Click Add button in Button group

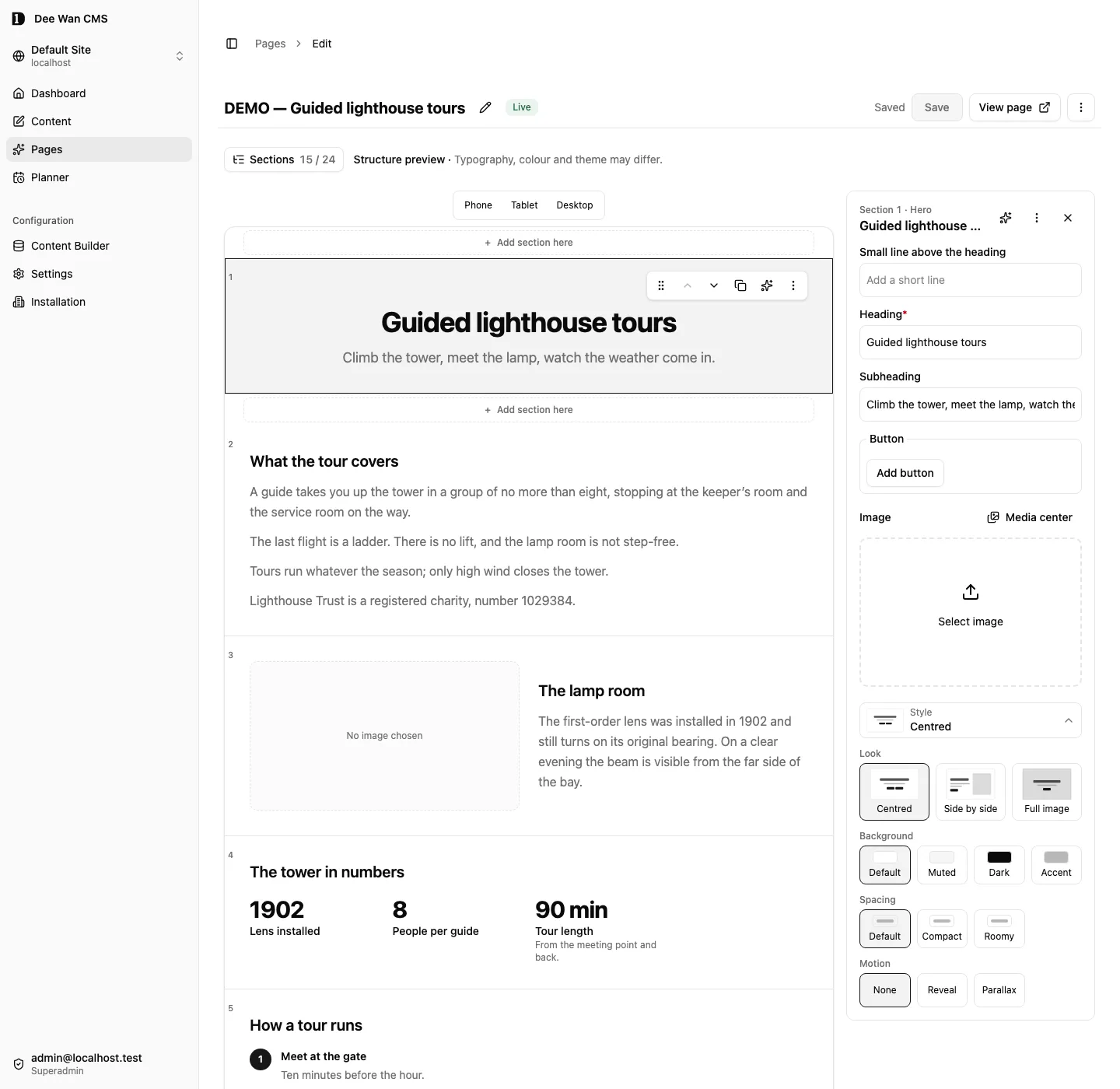pyautogui.click(x=905, y=473)
